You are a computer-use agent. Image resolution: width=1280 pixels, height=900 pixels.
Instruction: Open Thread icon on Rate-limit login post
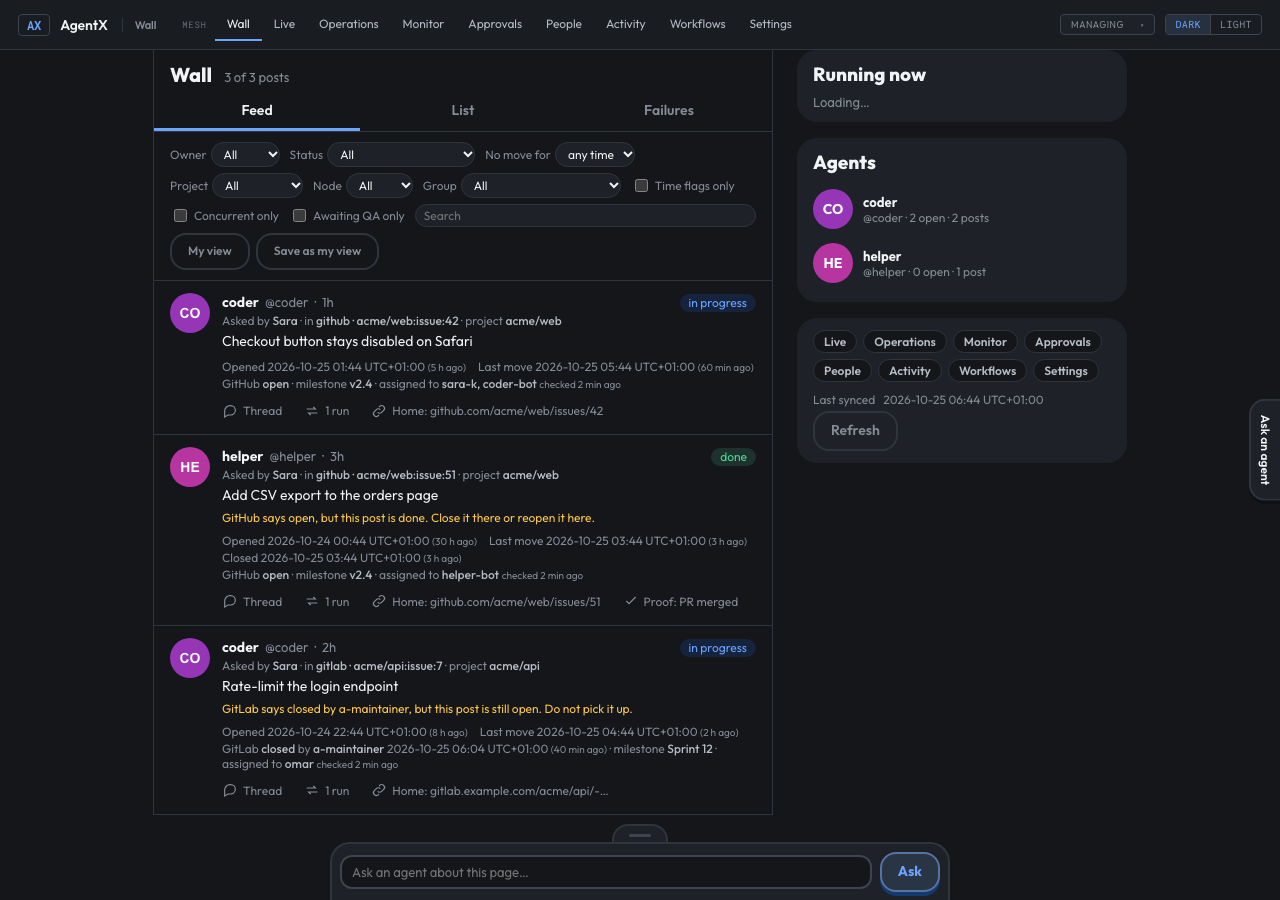click(x=230, y=791)
